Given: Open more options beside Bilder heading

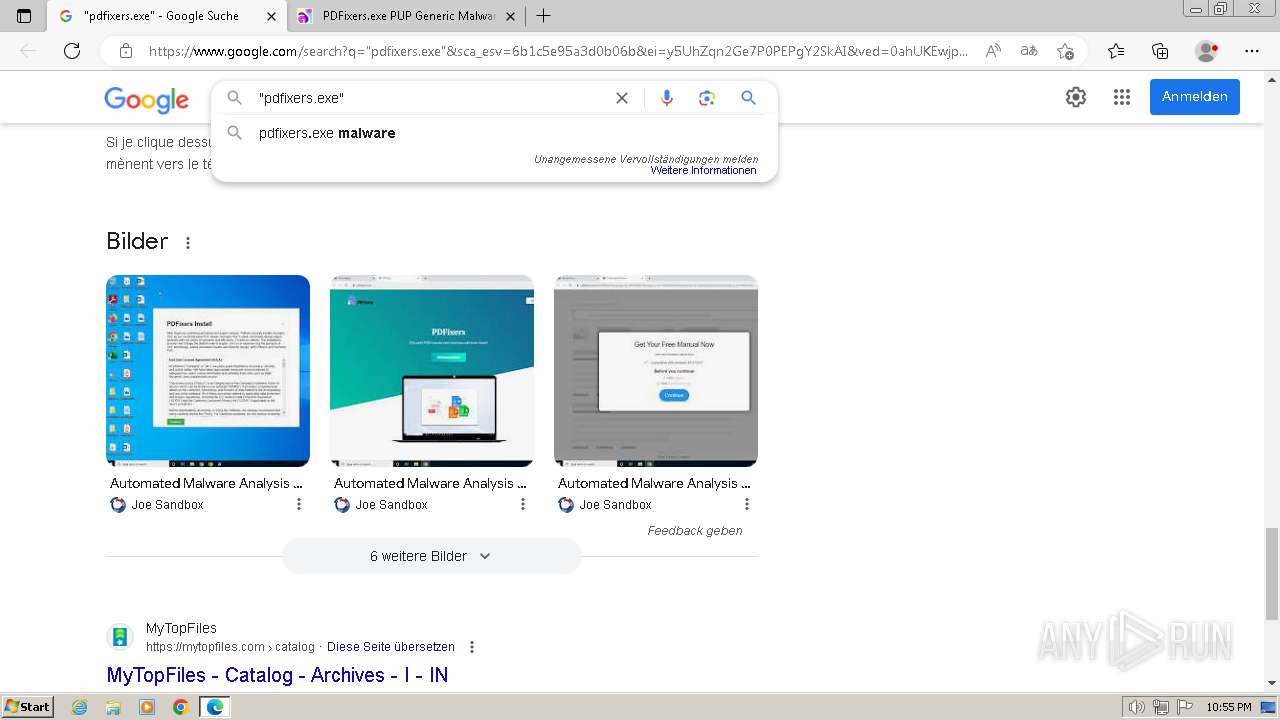Looking at the screenshot, I should coord(187,242).
